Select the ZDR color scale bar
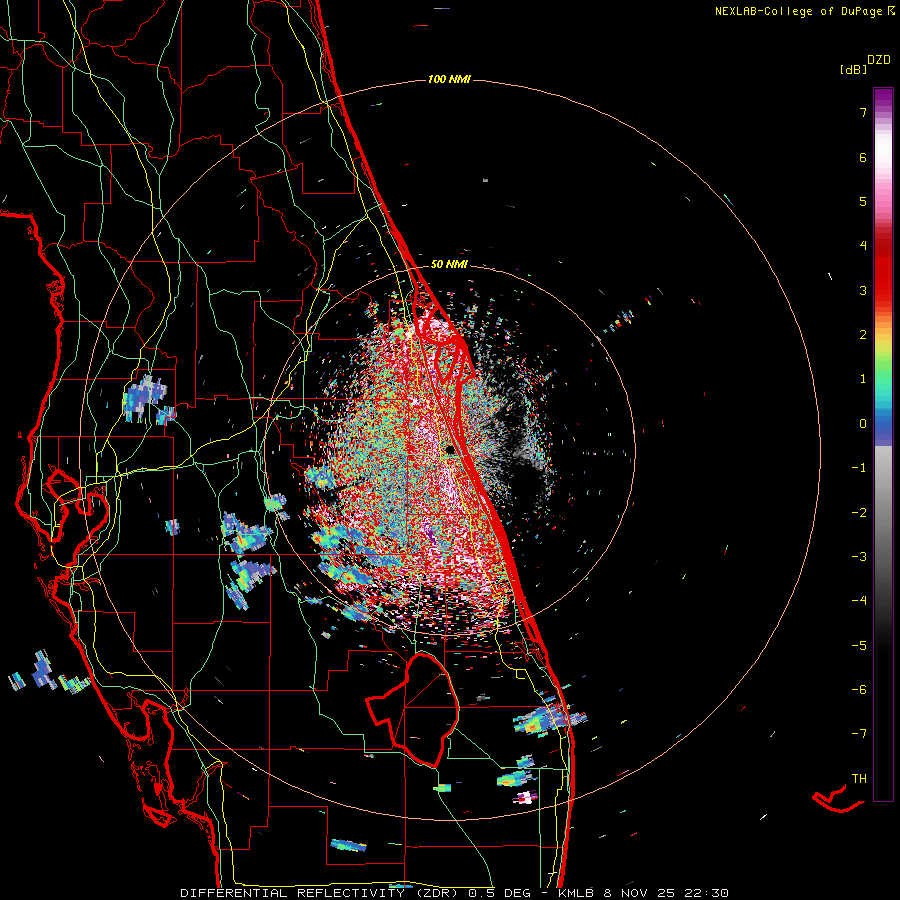The width and height of the screenshot is (900, 900). (883, 444)
